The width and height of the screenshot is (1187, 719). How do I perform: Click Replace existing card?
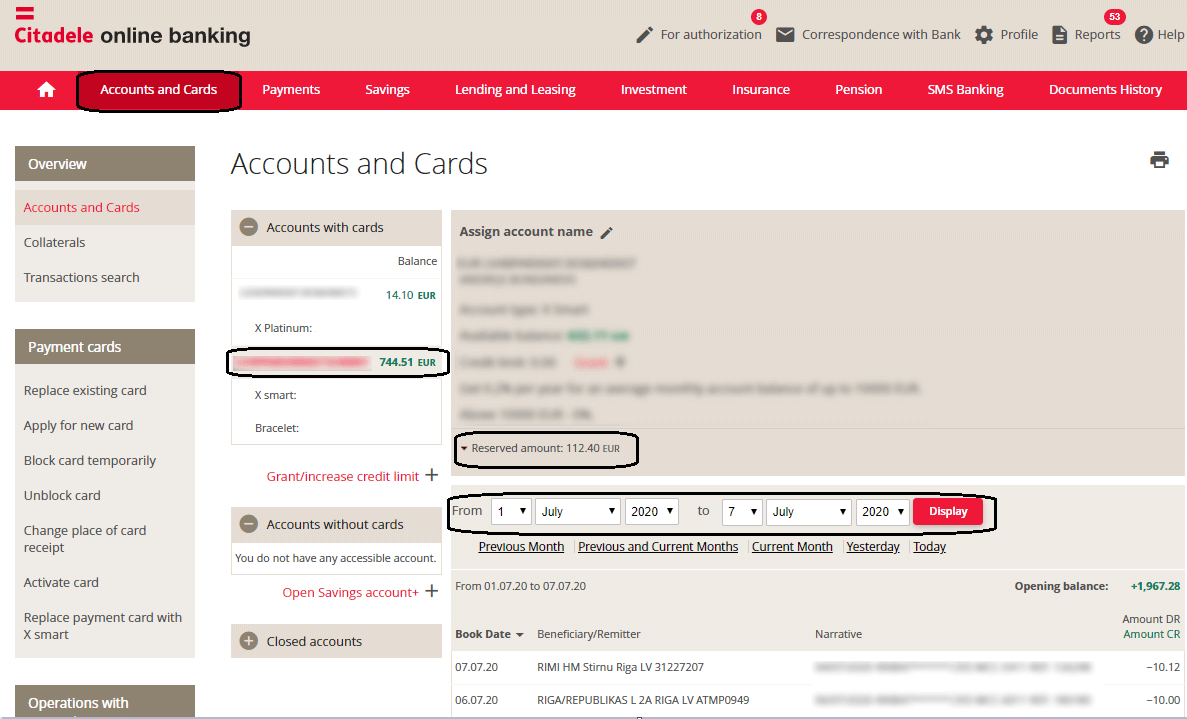pos(85,391)
